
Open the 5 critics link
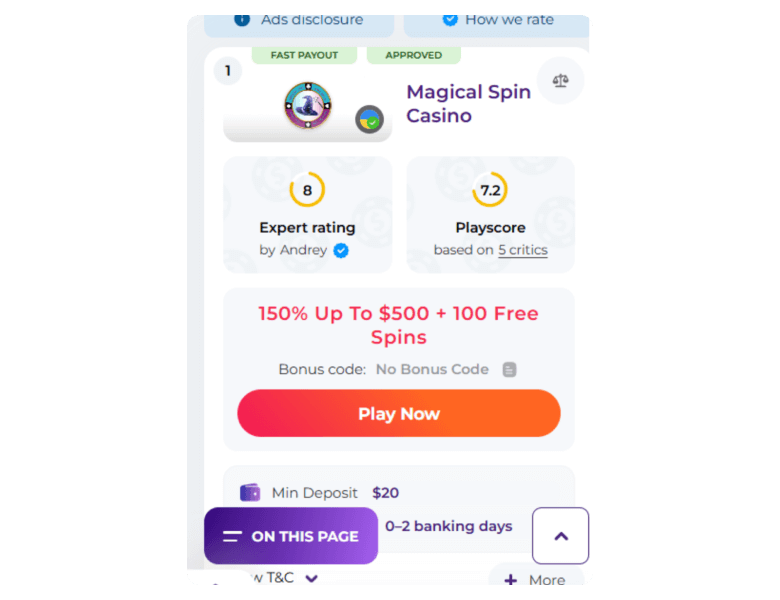[x=523, y=250]
